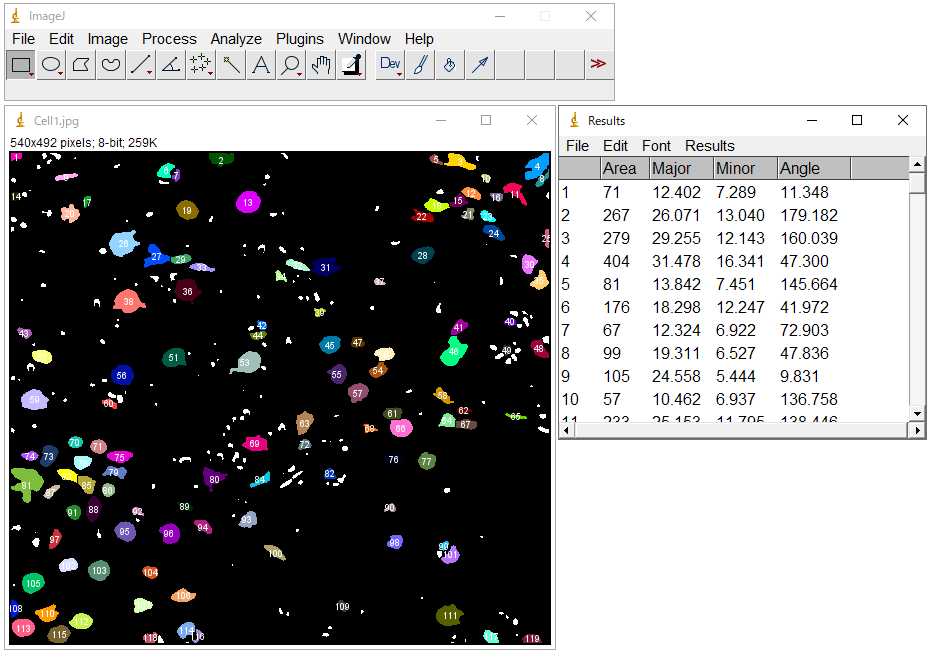The height and width of the screenshot is (661, 933).
Task: Click the Results table scroll-down arrow
Action: (917, 413)
